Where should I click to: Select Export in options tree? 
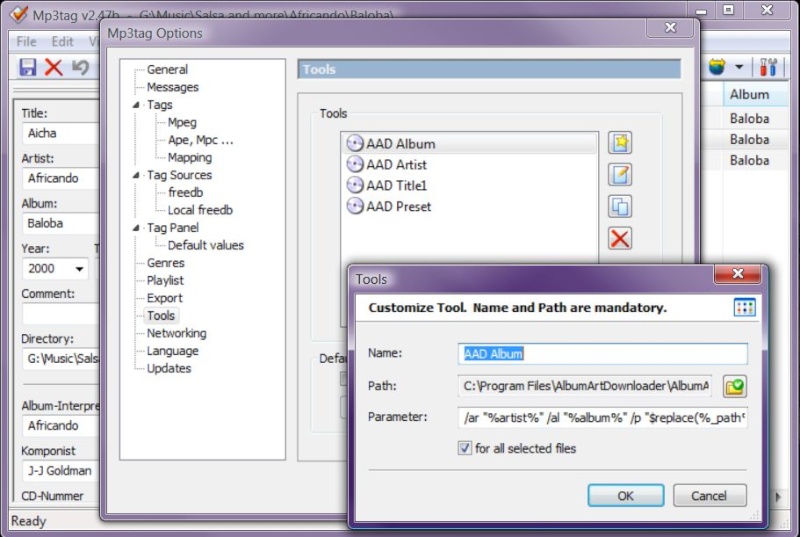164,298
